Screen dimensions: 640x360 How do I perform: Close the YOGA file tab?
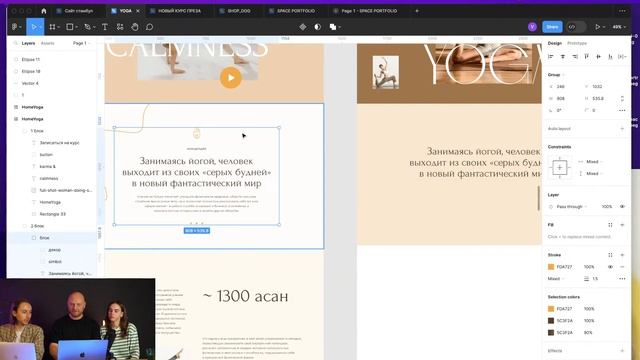138,11
